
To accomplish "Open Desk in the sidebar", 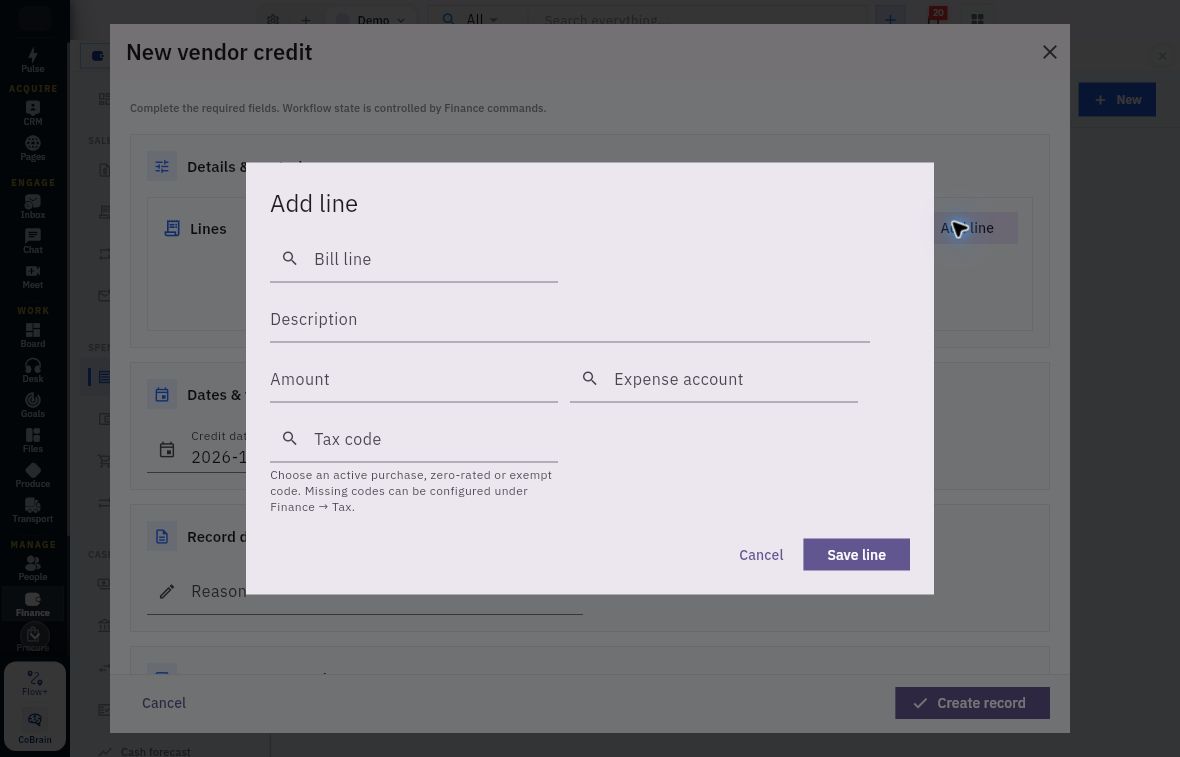I will click(x=32, y=370).
